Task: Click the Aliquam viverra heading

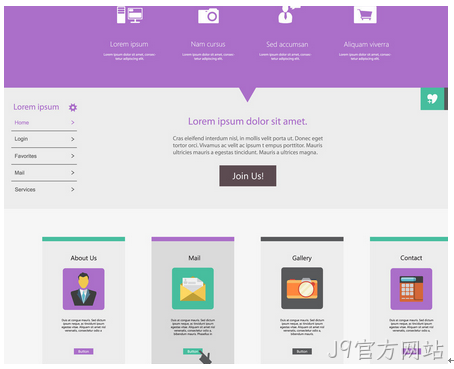Action: click(366, 44)
